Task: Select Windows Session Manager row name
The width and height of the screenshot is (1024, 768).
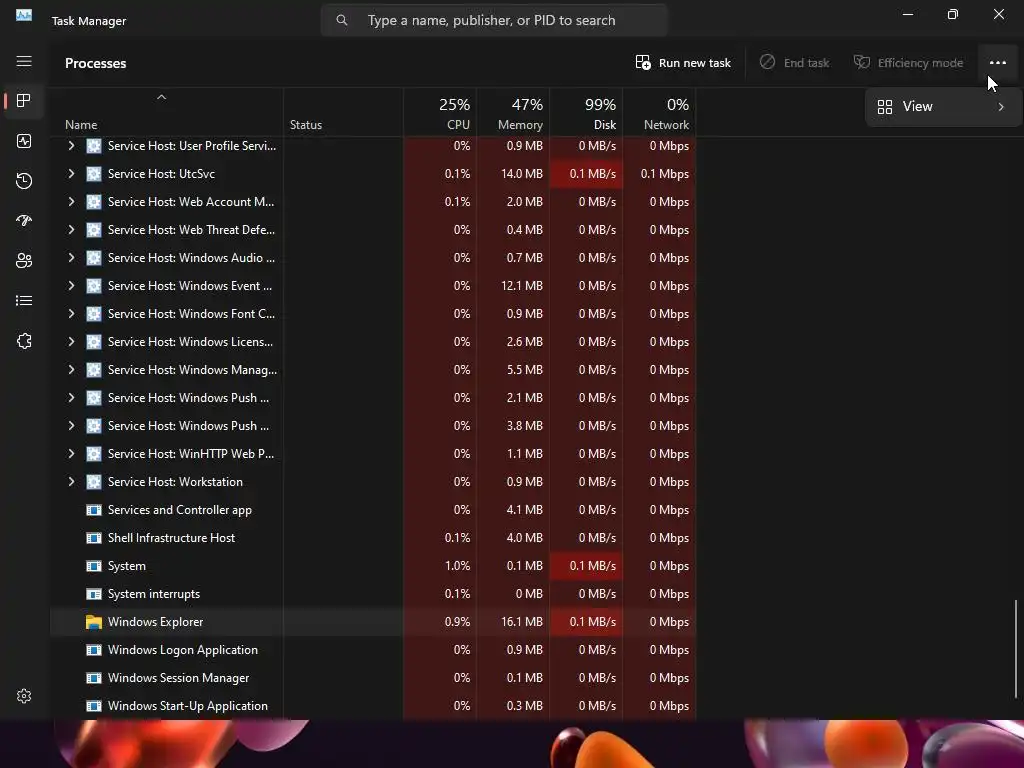Action: pos(178,678)
